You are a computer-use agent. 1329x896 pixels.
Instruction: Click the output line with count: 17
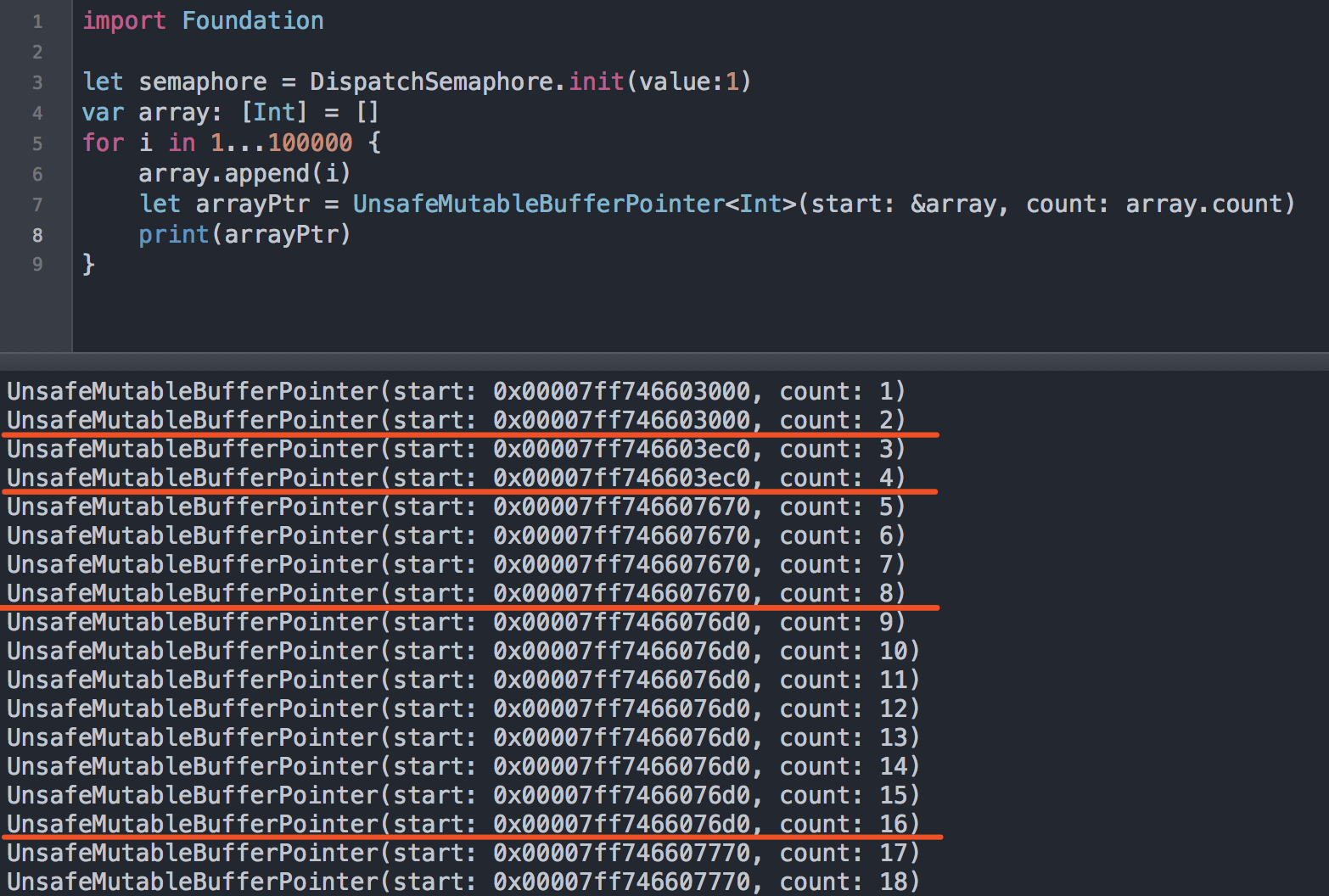pyautogui.click(x=463, y=853)
